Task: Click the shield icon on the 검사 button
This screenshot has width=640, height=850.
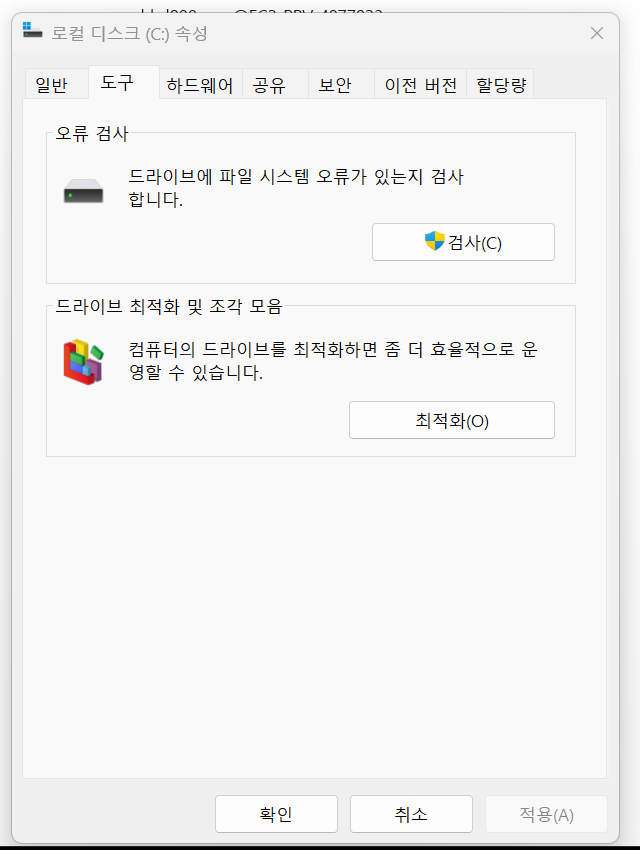Action: click(x=434, y=241)
